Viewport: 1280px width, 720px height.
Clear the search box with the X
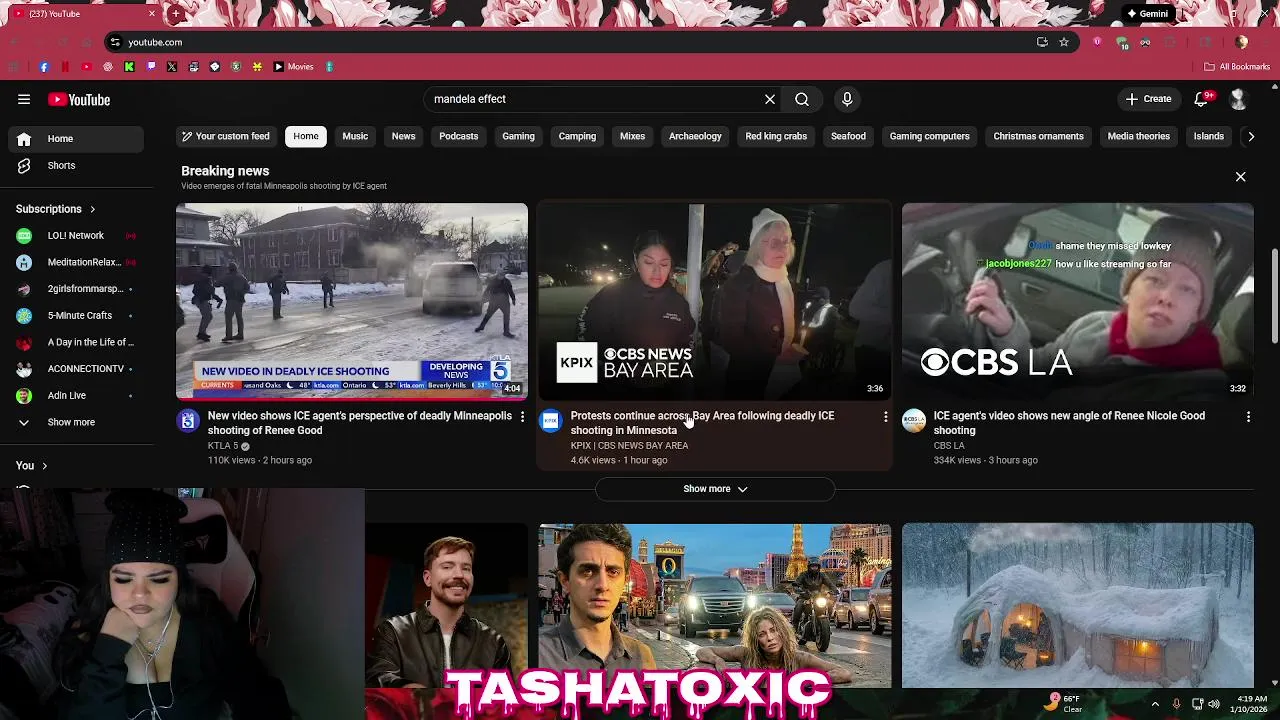pos(770,99)
